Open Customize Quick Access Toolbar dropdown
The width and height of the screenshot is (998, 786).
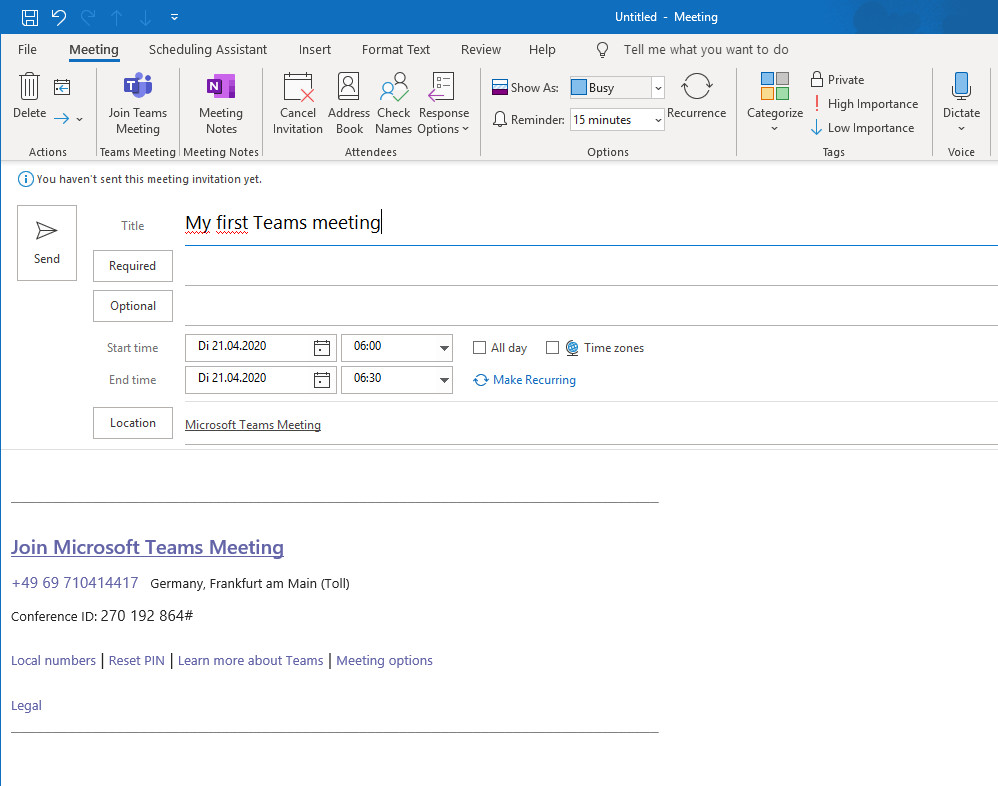coord(174,17)
